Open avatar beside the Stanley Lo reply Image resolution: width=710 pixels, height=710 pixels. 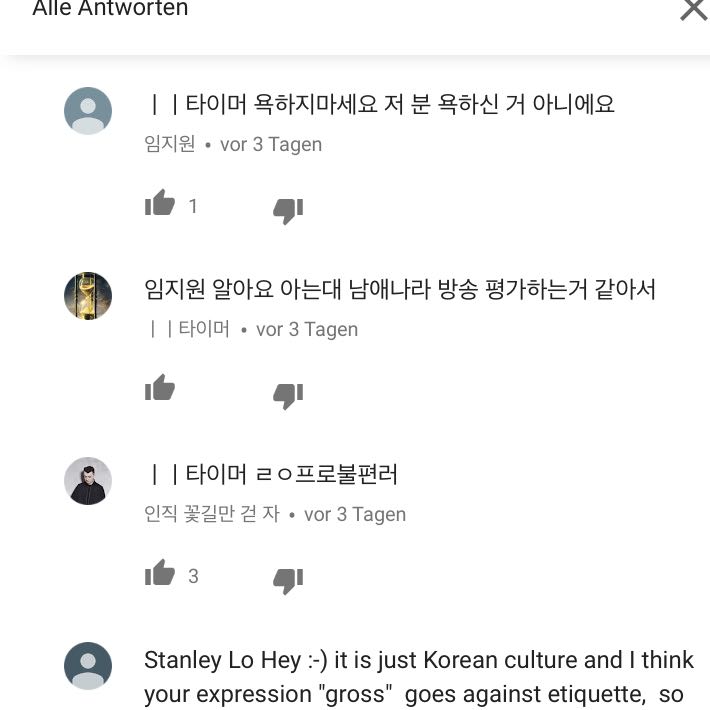(88, 666)
